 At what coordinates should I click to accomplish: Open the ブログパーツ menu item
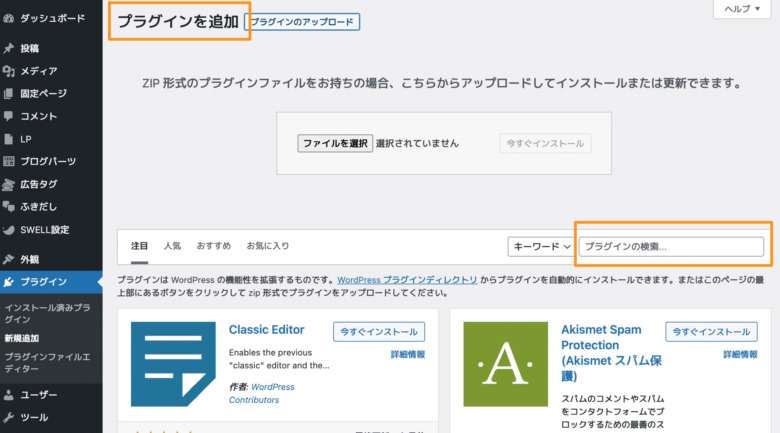(48, 161)
